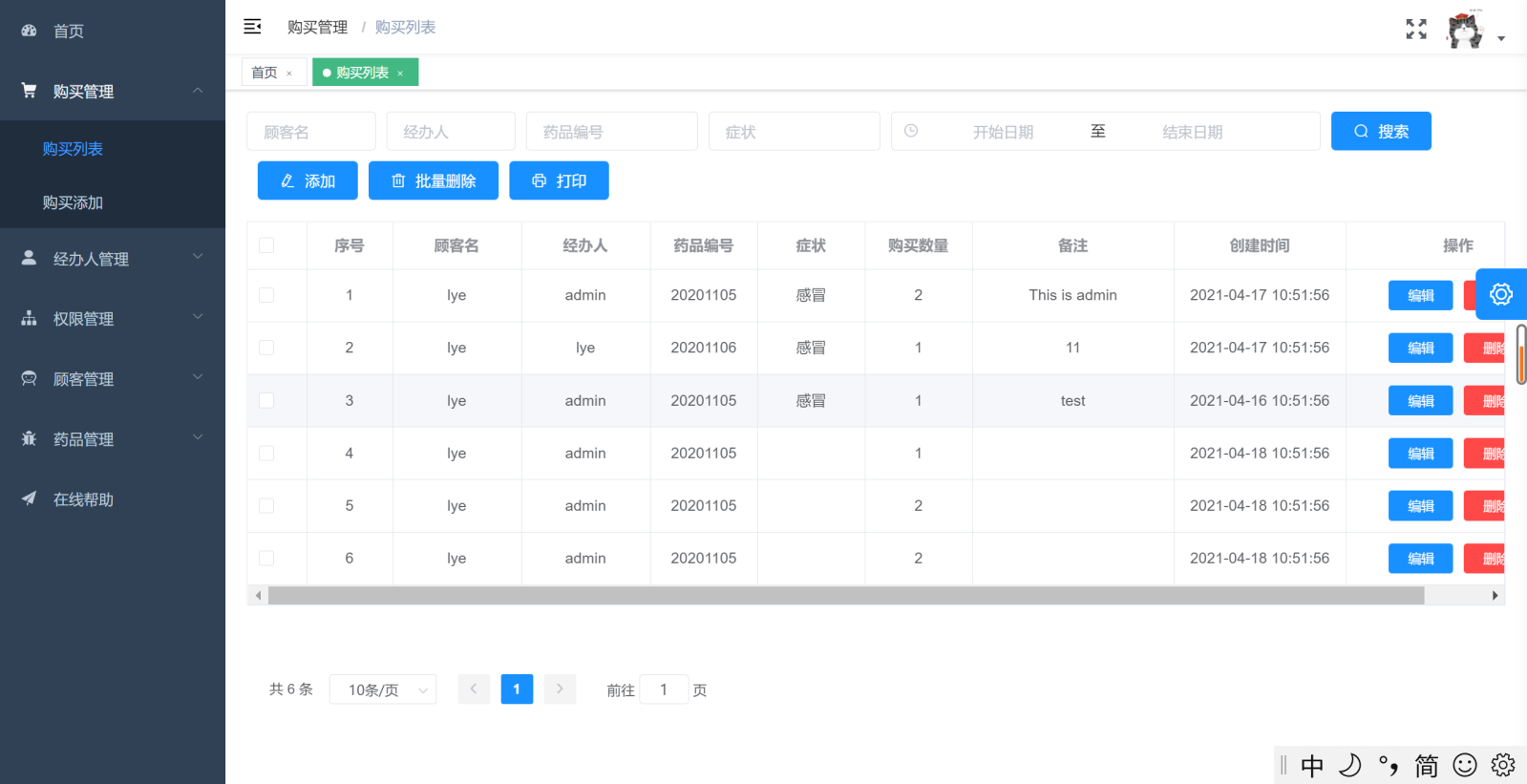
Task: Open the IME settings gear
Action: pos(1503,766)
